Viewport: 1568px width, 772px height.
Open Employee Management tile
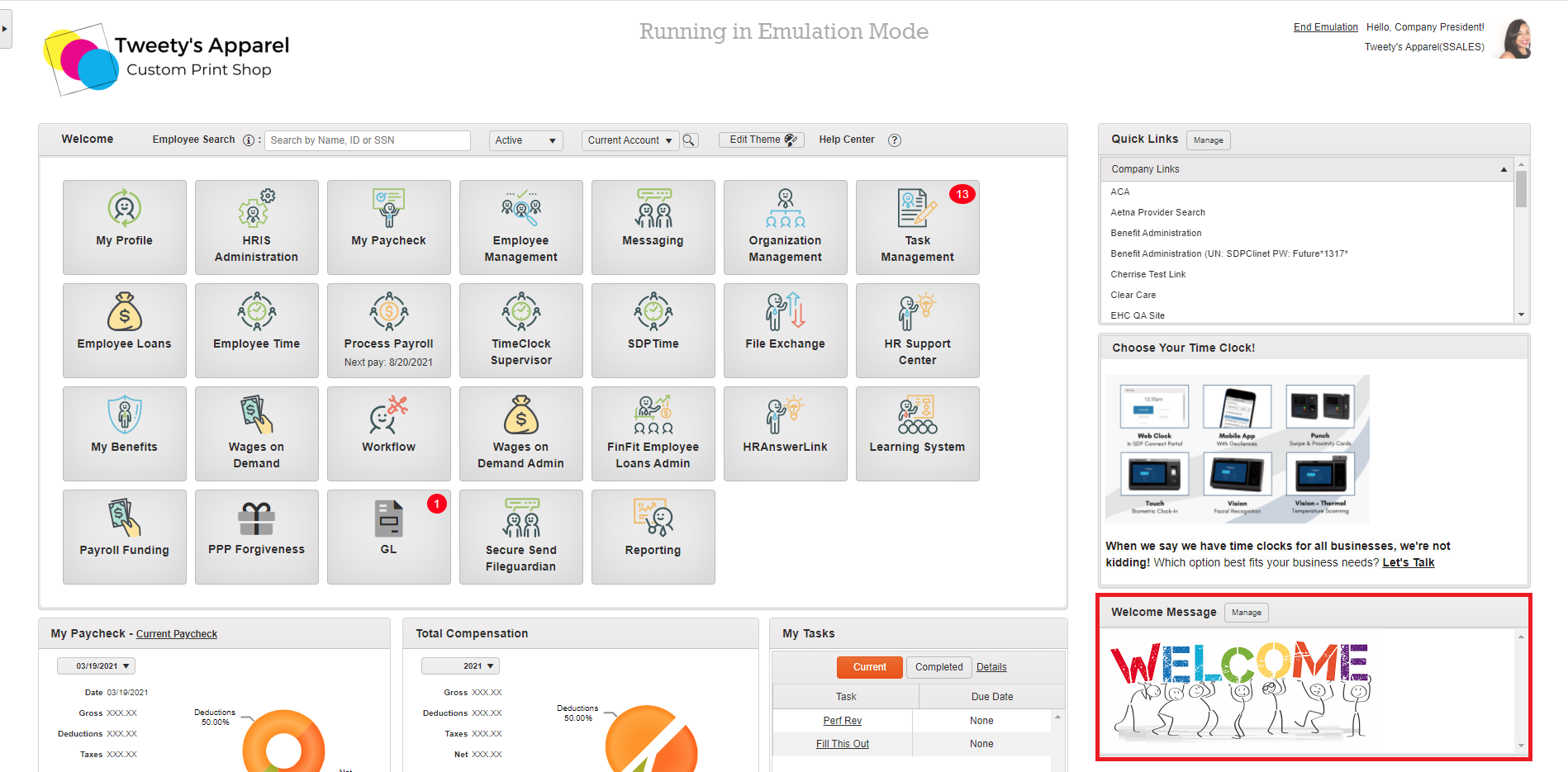[521, 227]
